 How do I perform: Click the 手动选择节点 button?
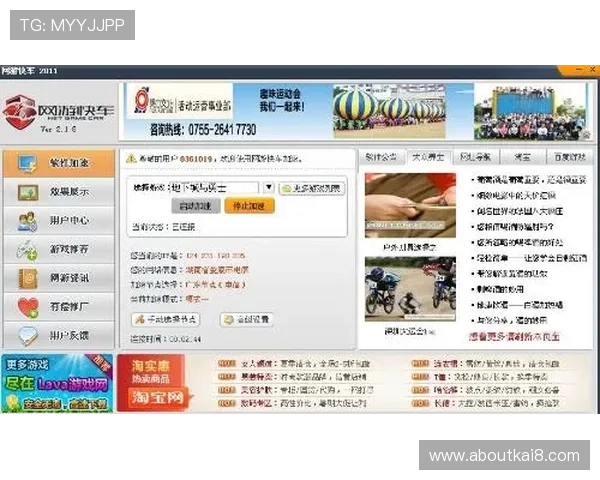[x=166, y=319]
